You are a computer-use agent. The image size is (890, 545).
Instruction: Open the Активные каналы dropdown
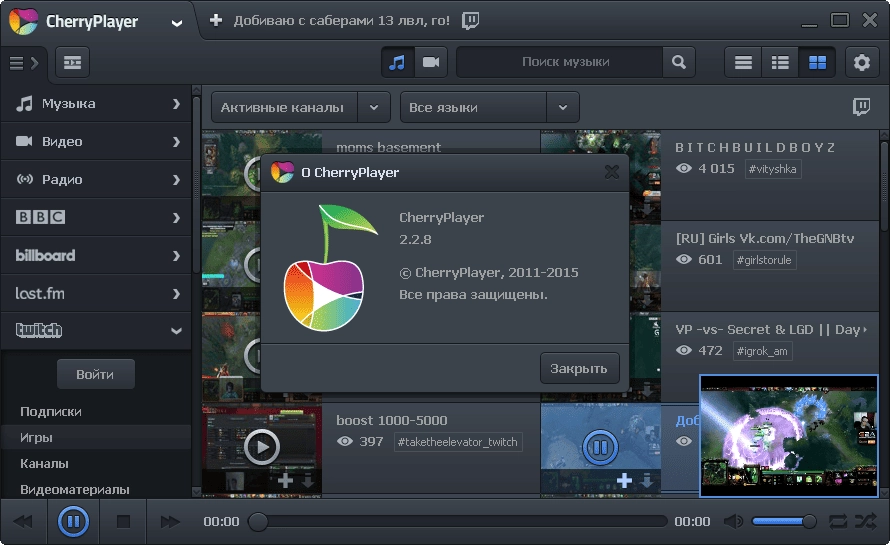(x=301, y=107)
